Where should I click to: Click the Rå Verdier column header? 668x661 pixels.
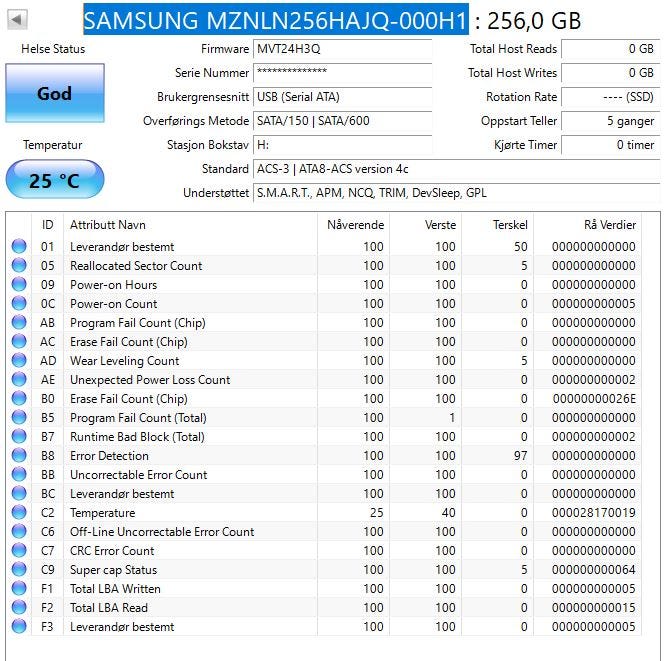(x=587, y=224)
